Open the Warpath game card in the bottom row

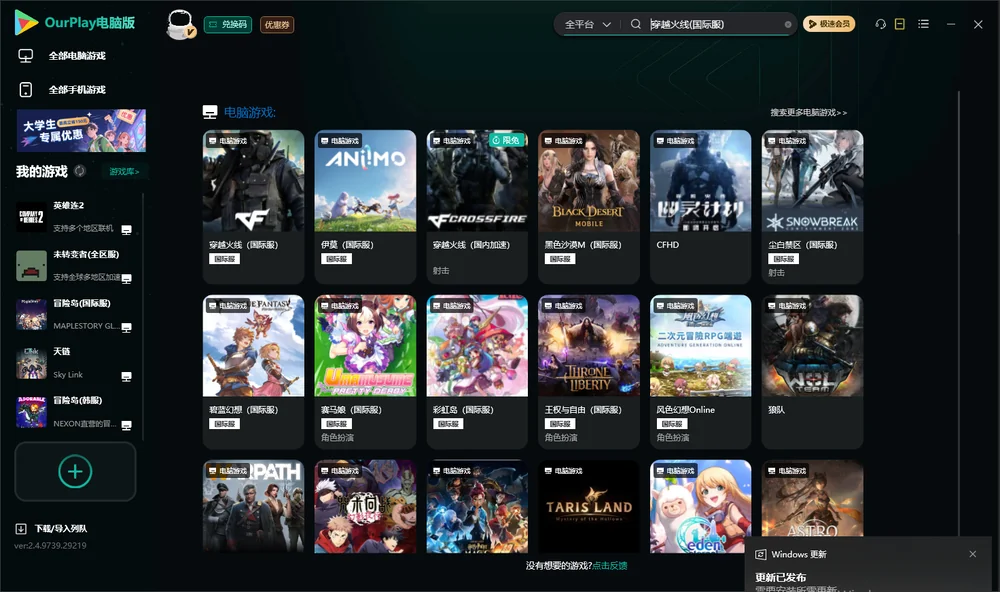click(x=253, y=507)
